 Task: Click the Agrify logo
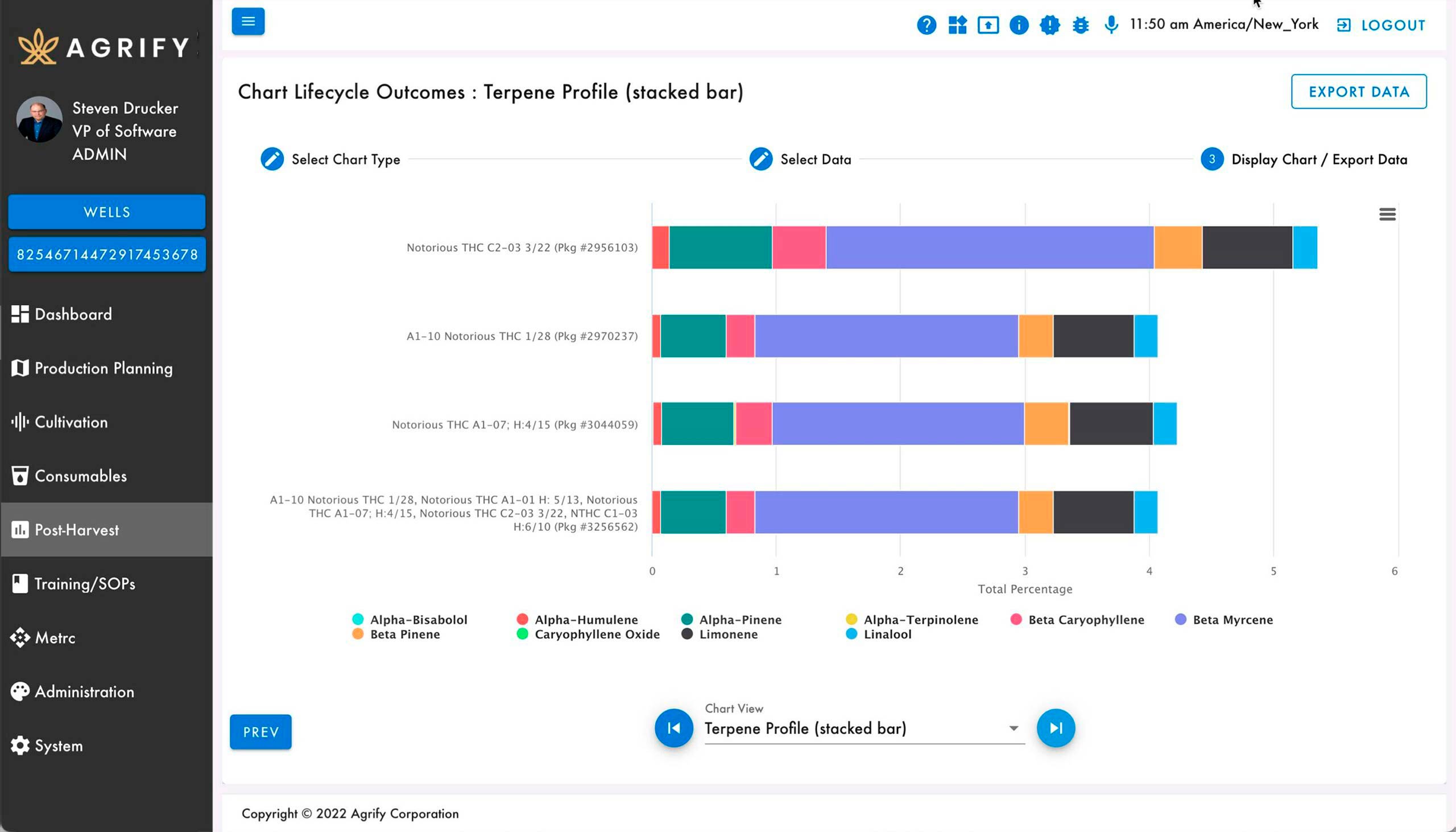pos(104,46)
